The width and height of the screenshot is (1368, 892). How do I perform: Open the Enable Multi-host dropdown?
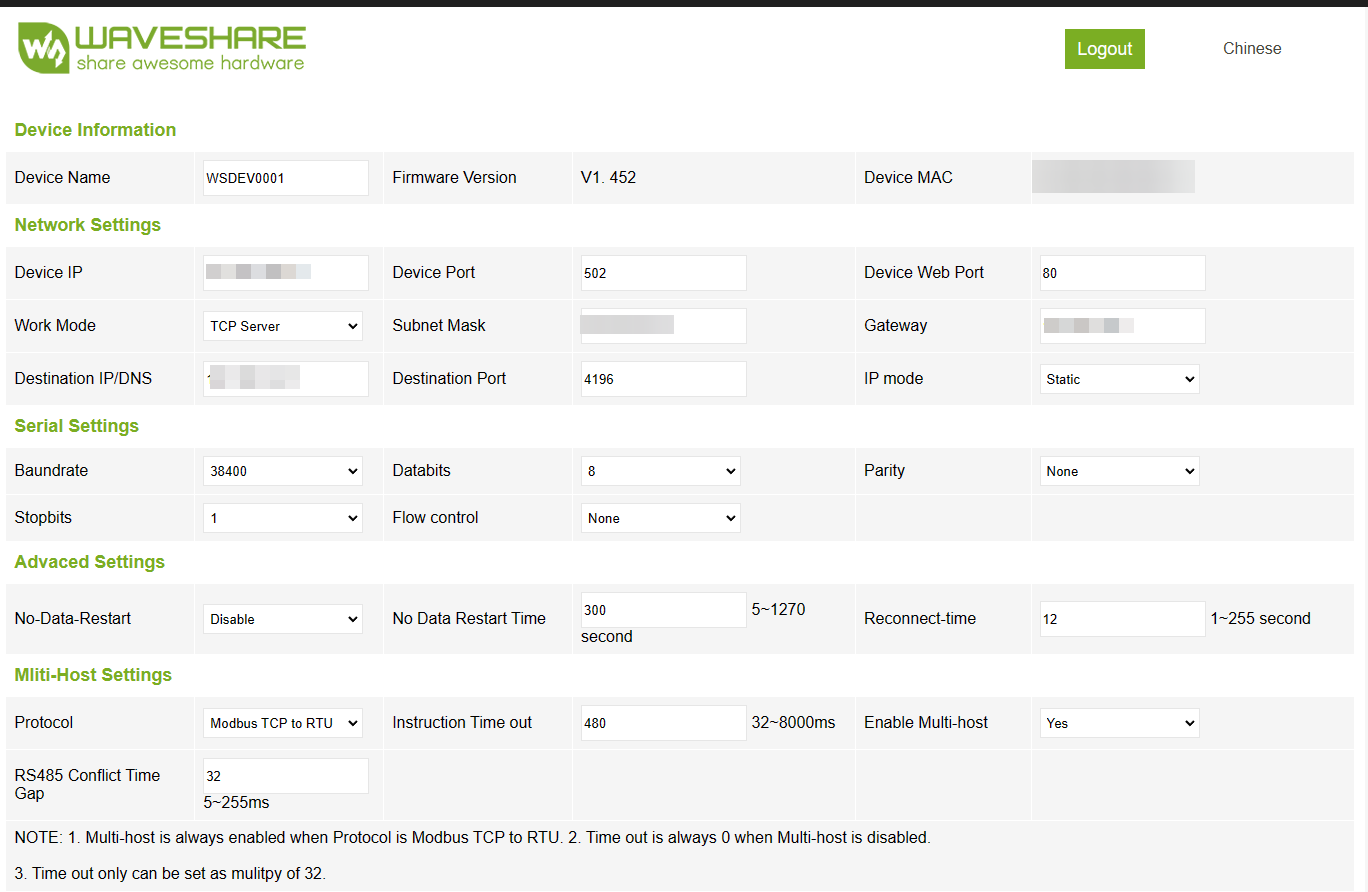coord(1119,723)
